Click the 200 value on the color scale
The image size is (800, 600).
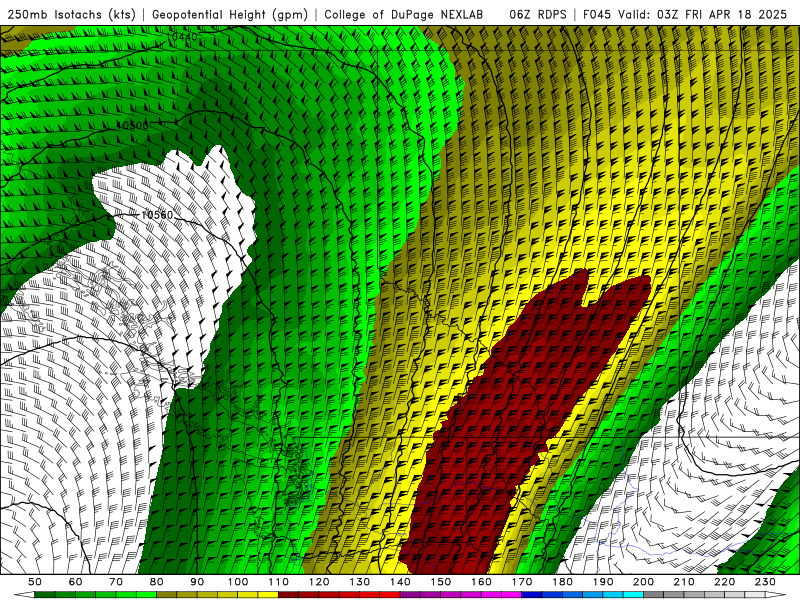643,582
